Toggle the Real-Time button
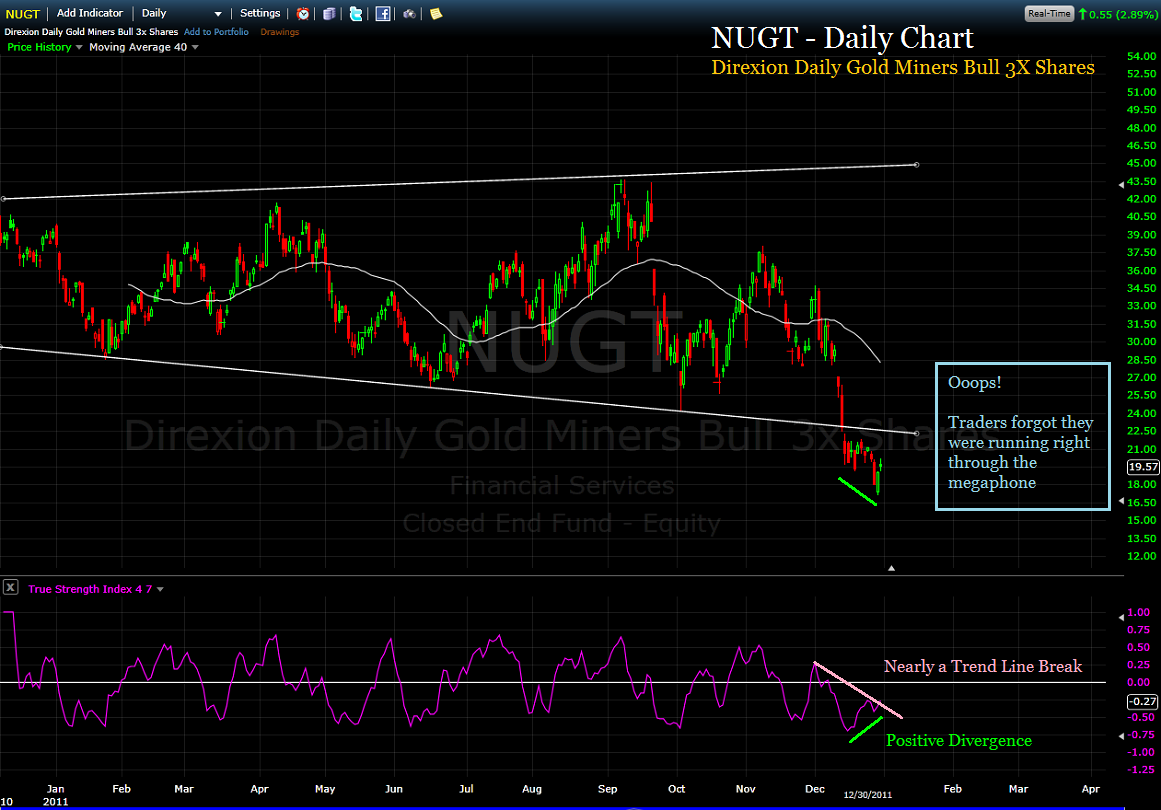The width and height of the screenshot is (1161, 810). (x=1048, y=13)
